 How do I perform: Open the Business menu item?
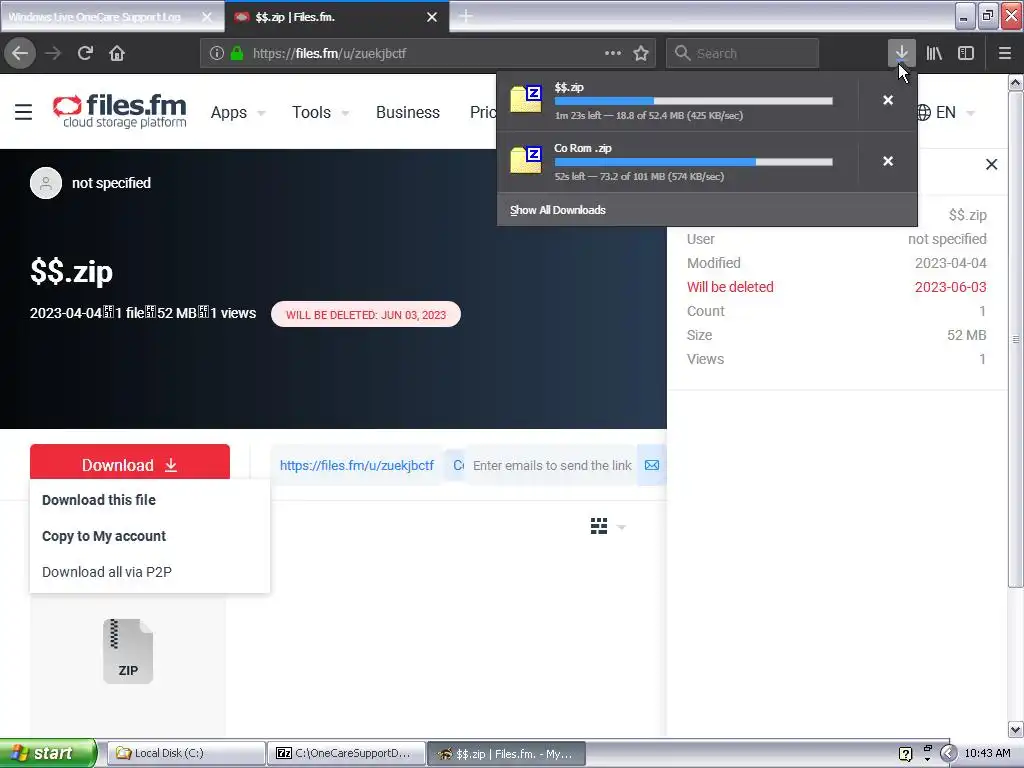[x=408, y=112]
